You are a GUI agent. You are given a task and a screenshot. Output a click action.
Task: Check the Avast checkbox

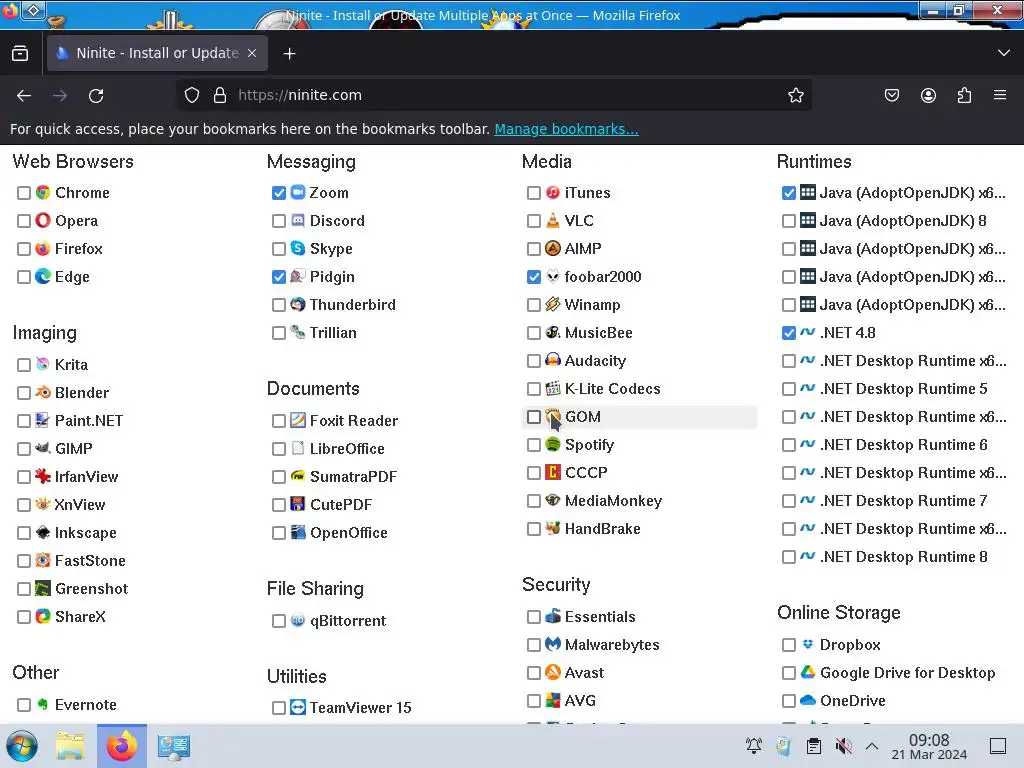(534, 673)
